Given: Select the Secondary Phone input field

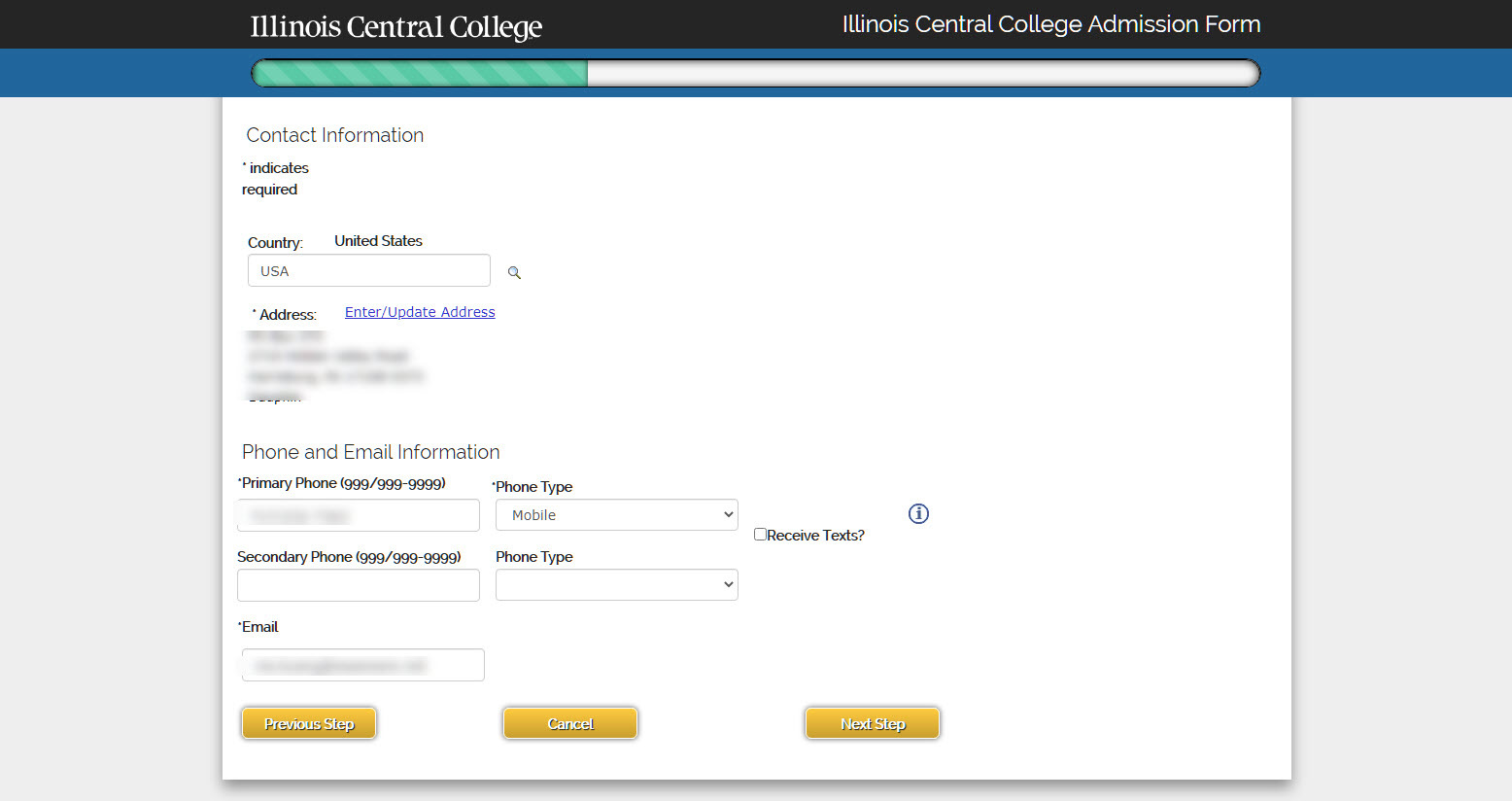Looking at the screenshot, I should pos(359,585).
